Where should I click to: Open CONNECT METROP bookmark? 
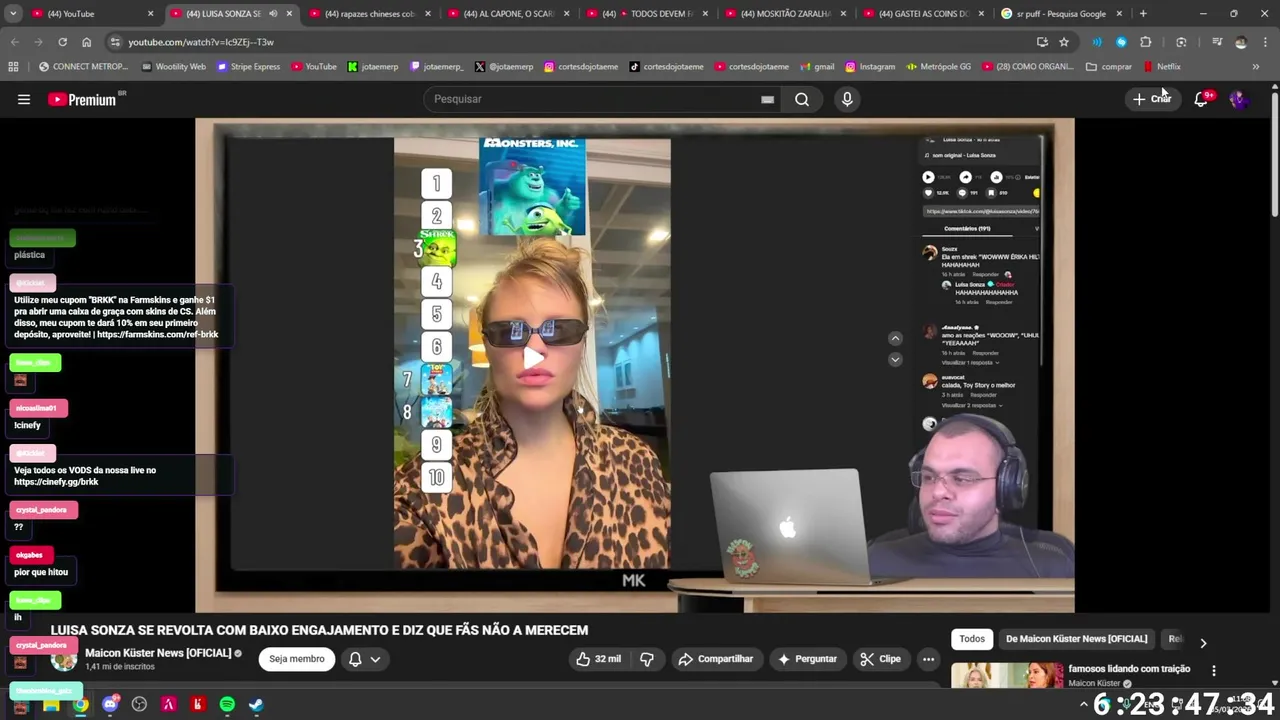point(84,67)
